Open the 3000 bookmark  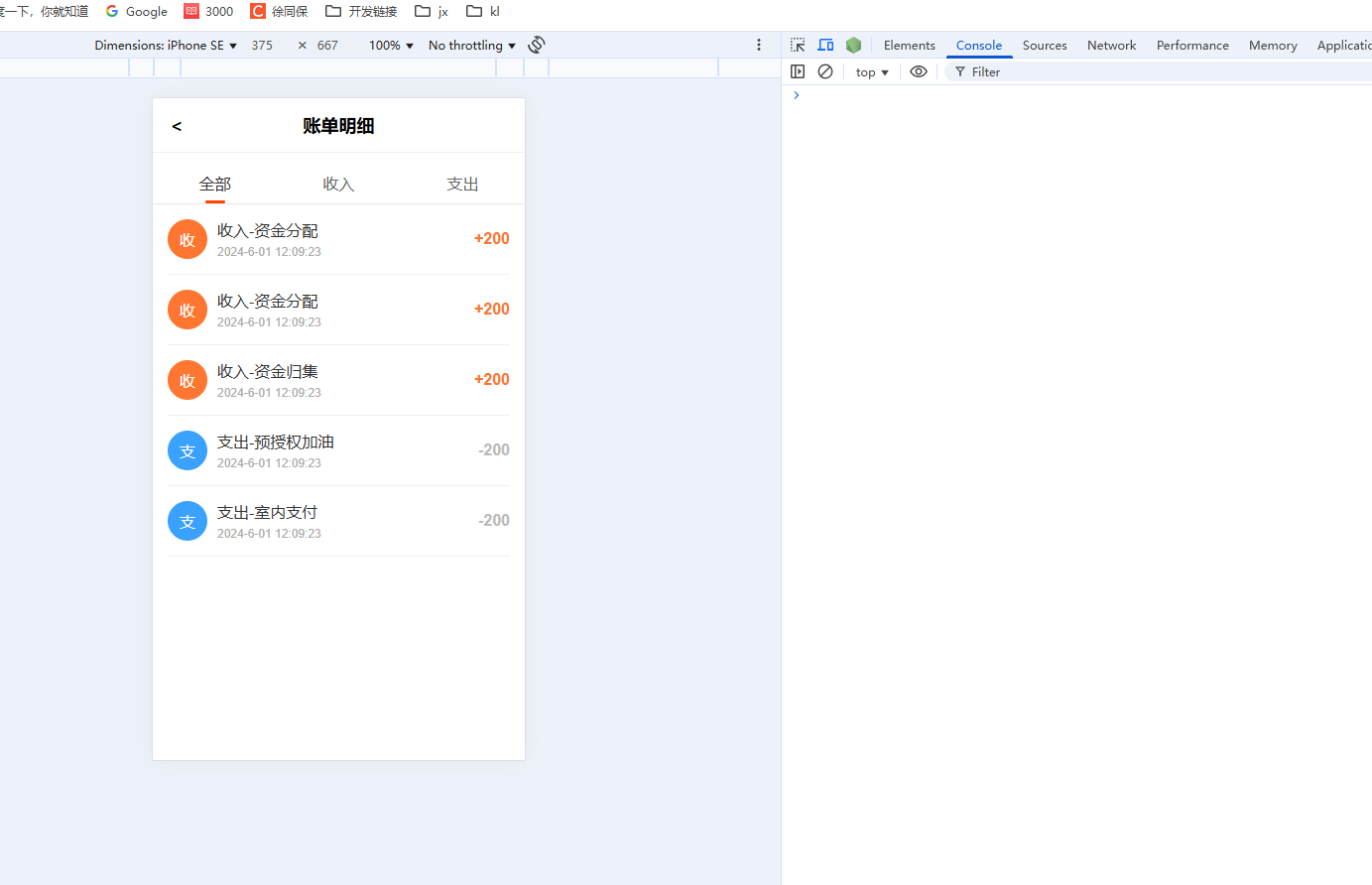pos(208,11)
